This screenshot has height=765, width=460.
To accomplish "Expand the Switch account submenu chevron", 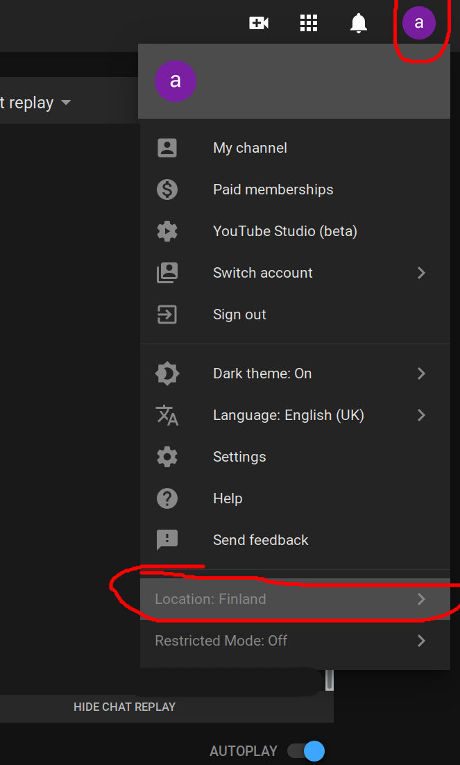I will coord(421,273).
